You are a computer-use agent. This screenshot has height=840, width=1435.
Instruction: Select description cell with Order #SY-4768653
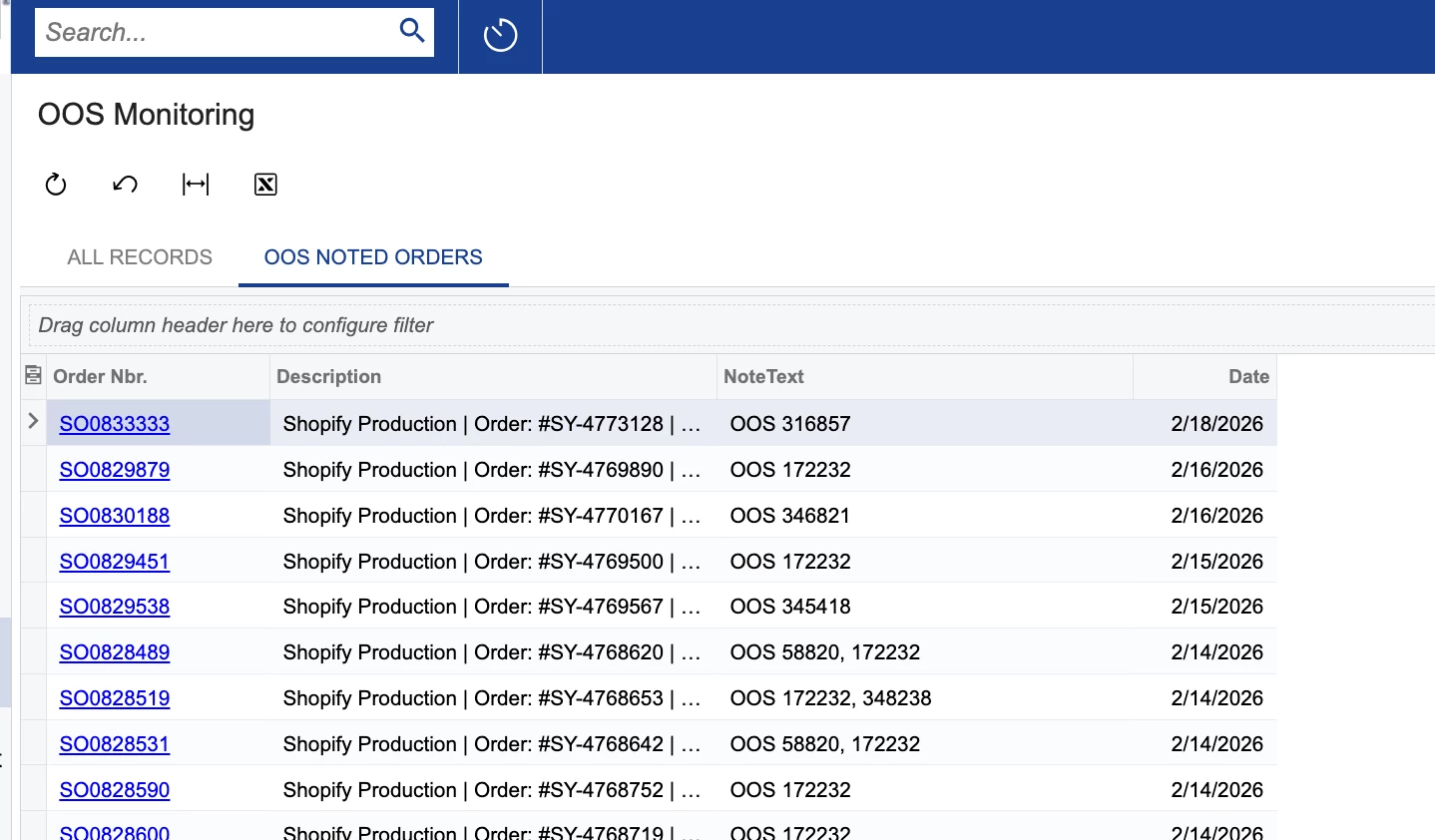[x=493, y=698]
